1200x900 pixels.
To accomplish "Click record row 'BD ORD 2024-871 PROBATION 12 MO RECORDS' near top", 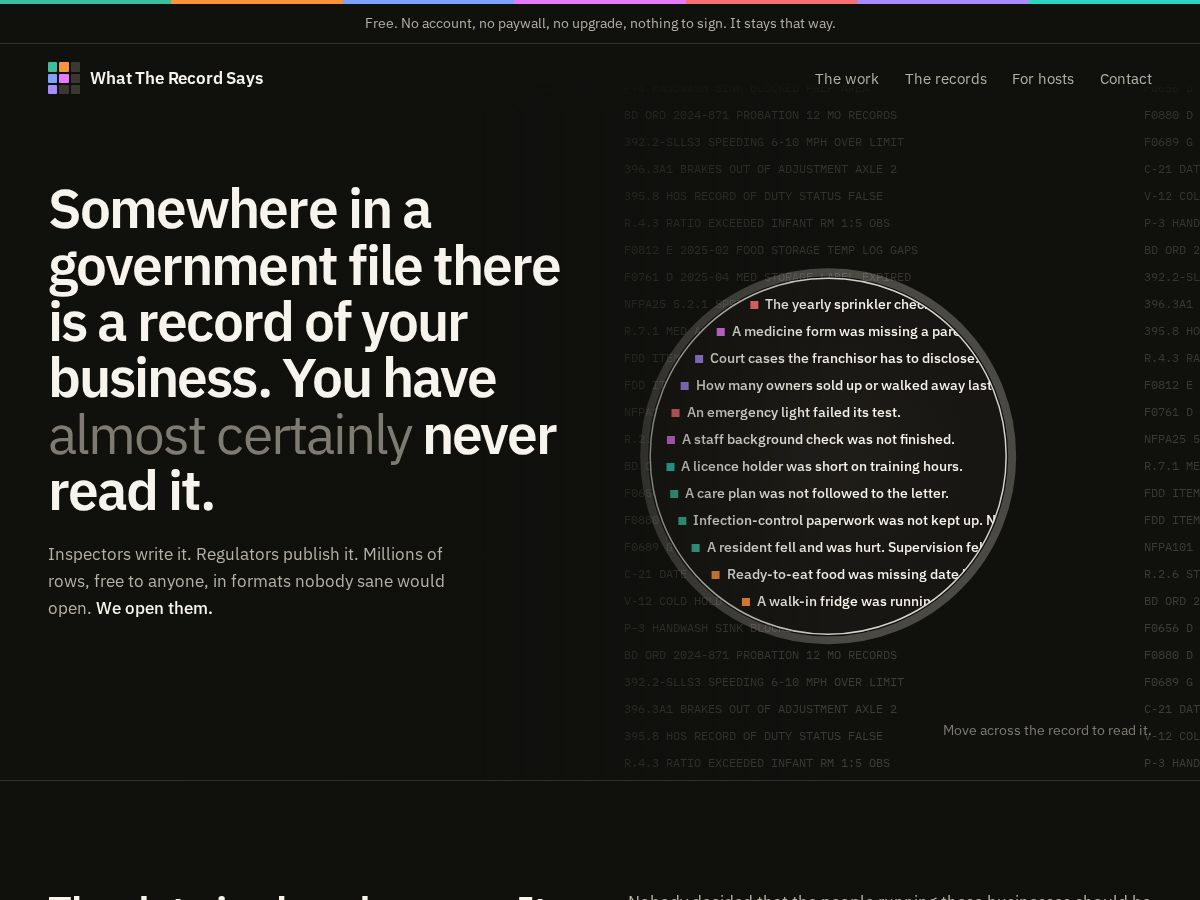I will coord(760,115).
